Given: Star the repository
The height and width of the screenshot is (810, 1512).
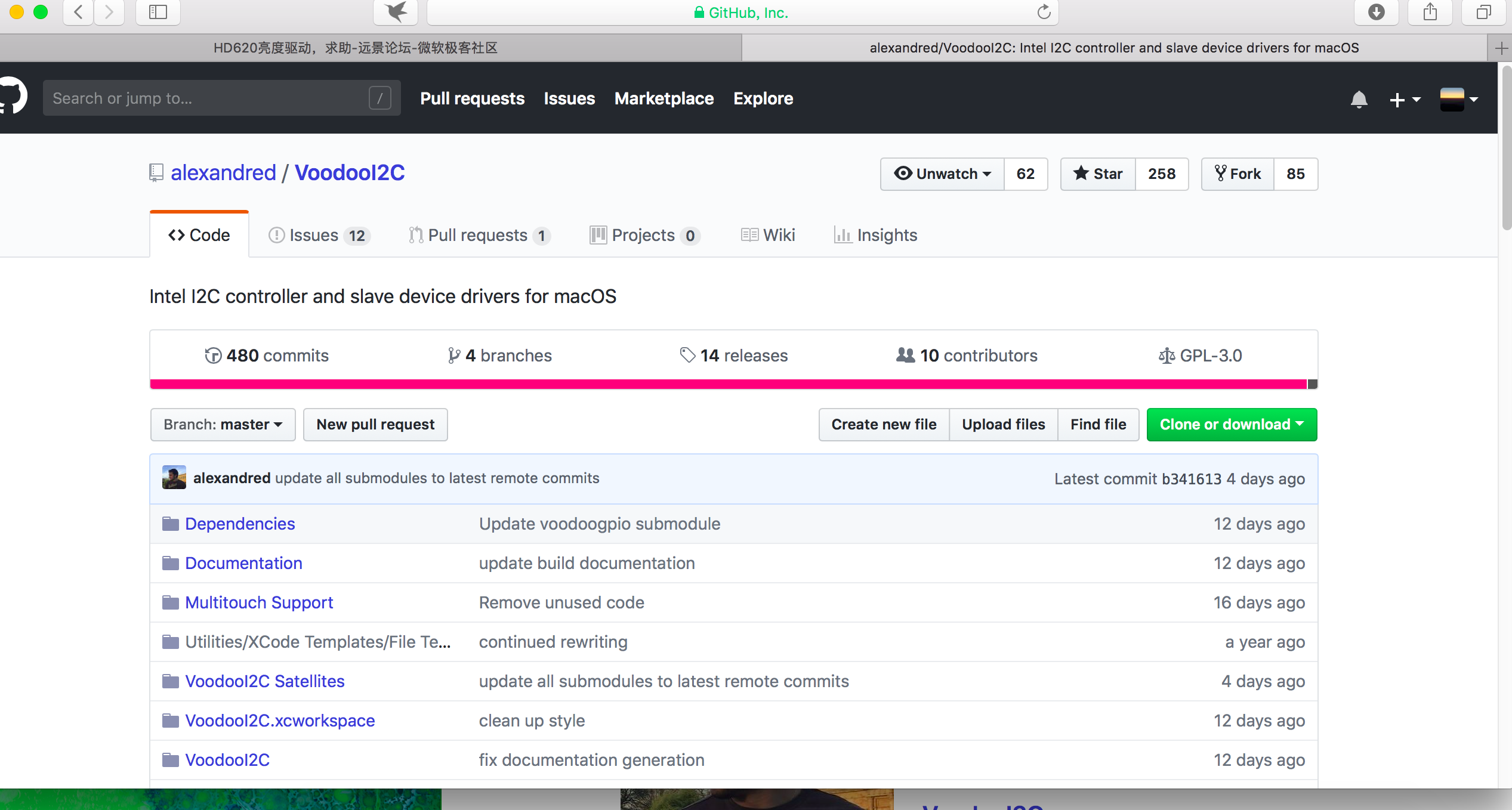Looking at the screenshot, I should (x=1098, y=174).
